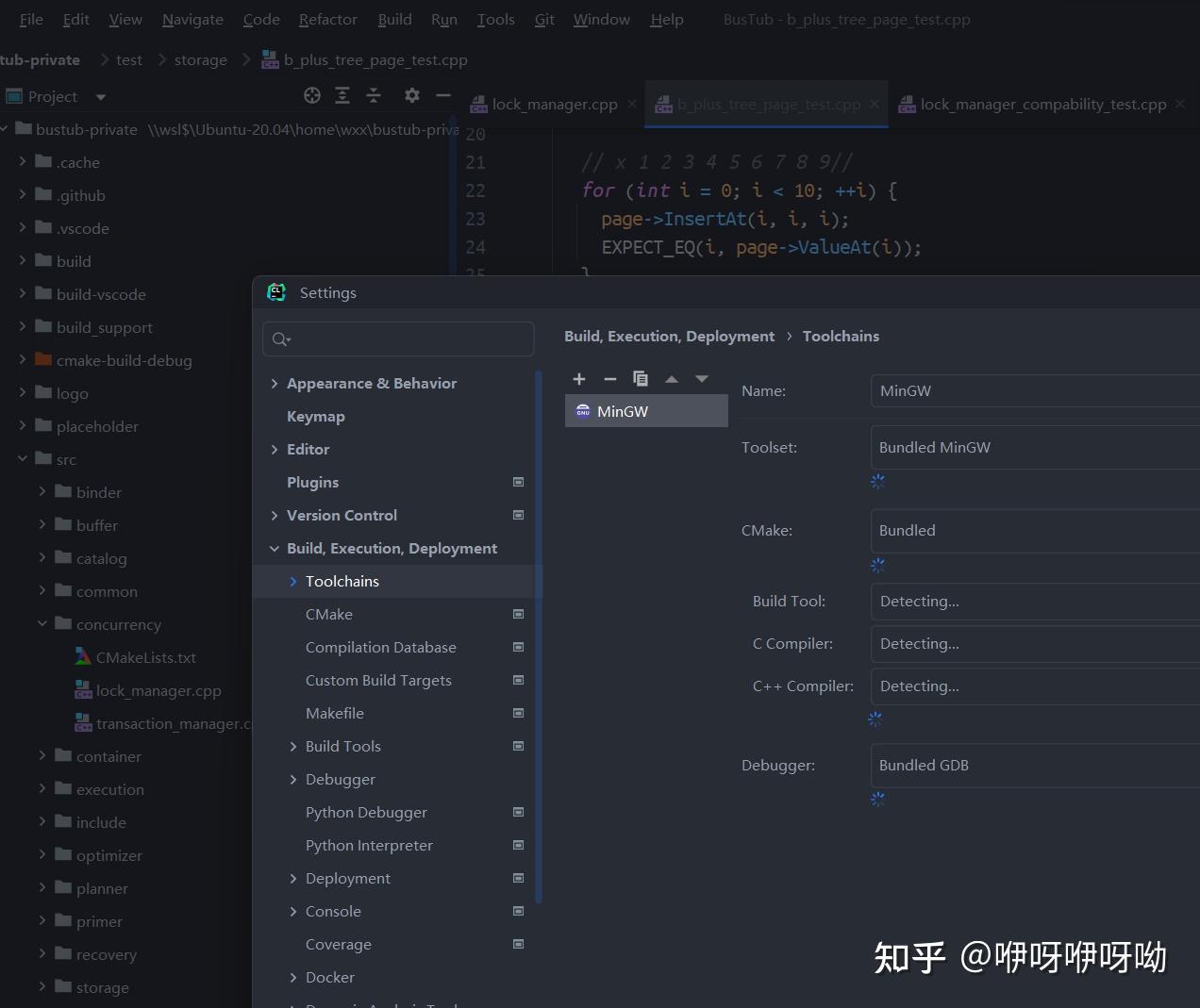
Task: Move toolchain down with the down-arrow icon
Action: coord(701,378)
